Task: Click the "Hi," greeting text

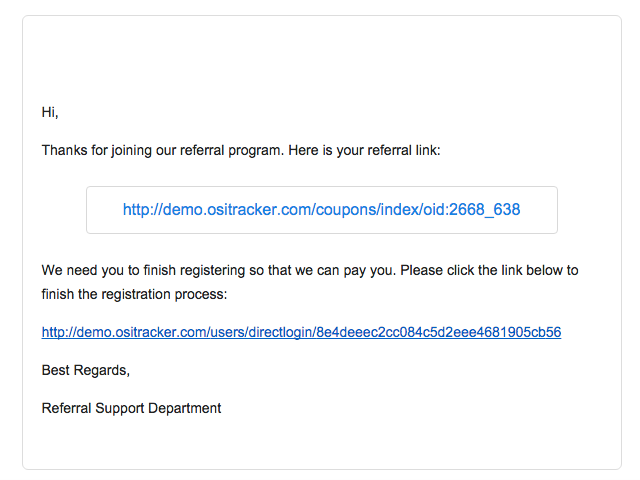Action: pyautogui.click(x=50, y=112)
